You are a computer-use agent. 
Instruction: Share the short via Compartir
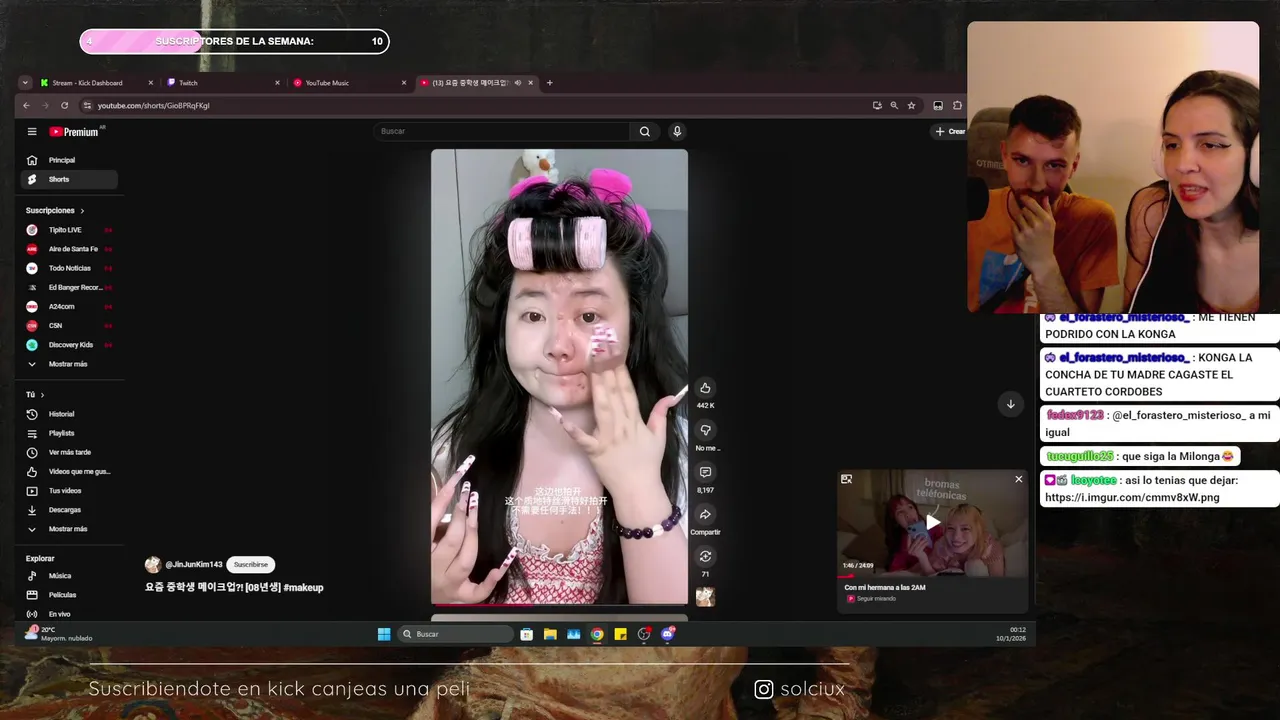click(705, 514)
